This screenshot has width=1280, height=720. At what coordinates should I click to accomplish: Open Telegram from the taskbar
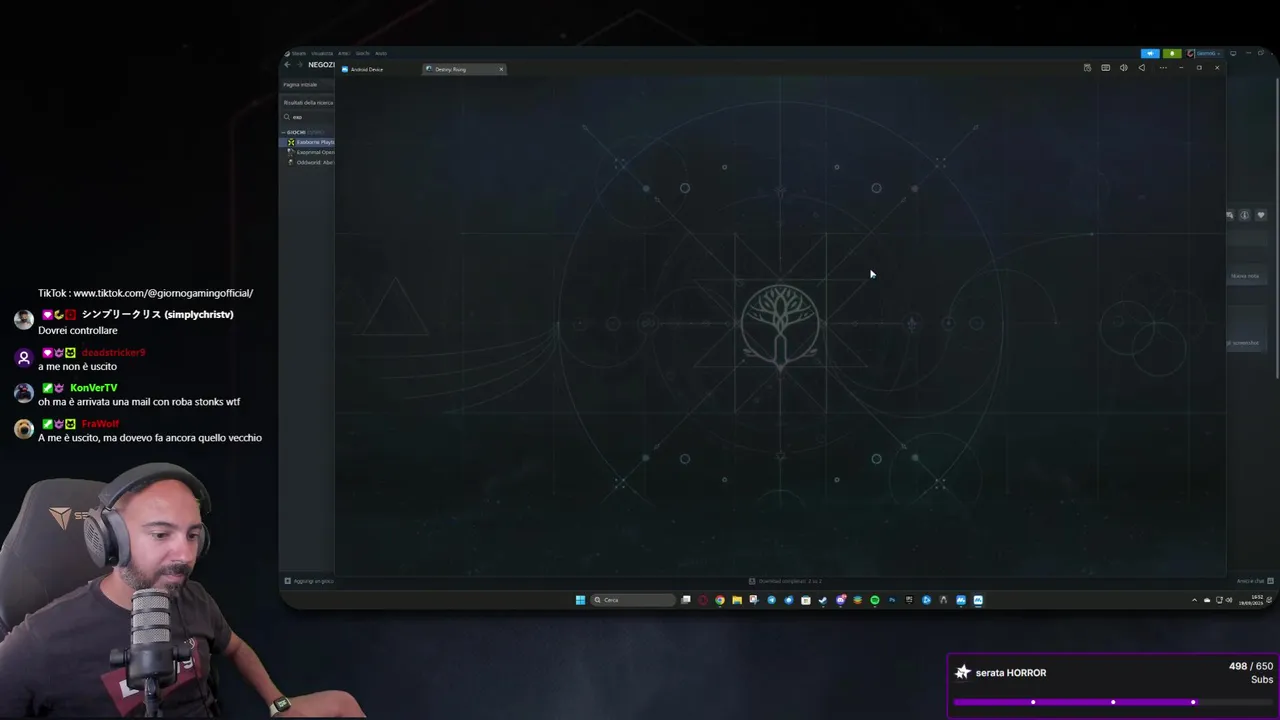772,600
